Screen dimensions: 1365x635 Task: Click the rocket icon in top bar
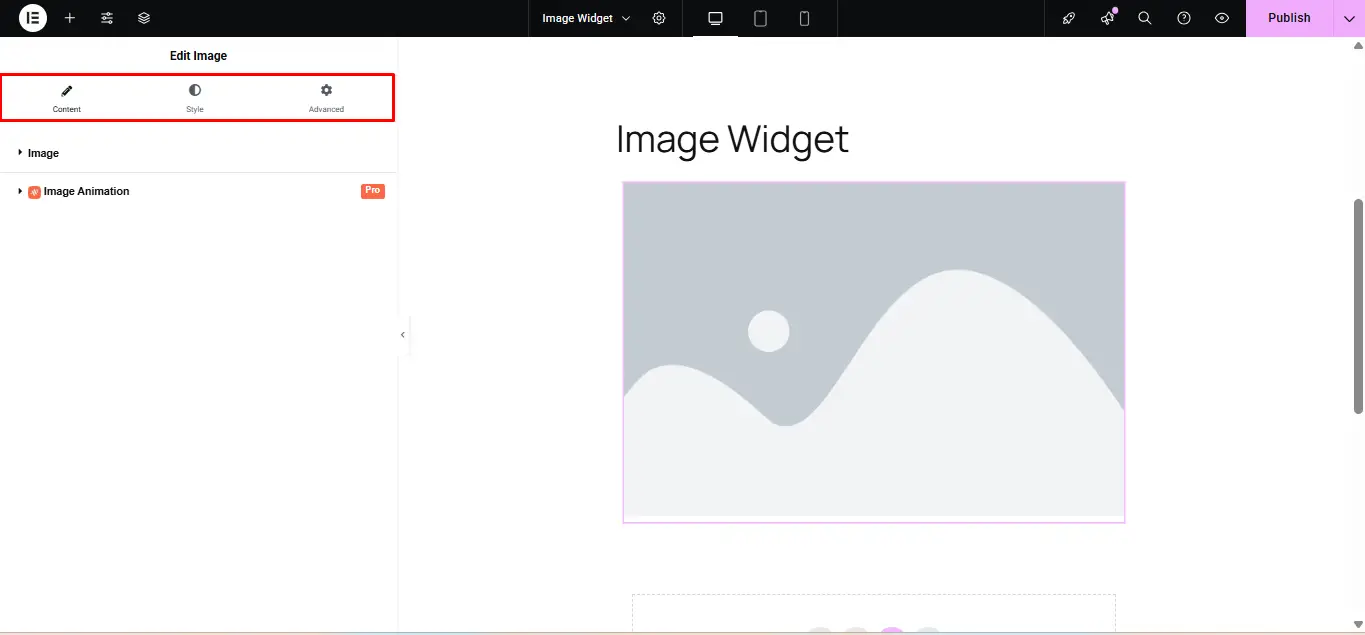click(1069, 18)
